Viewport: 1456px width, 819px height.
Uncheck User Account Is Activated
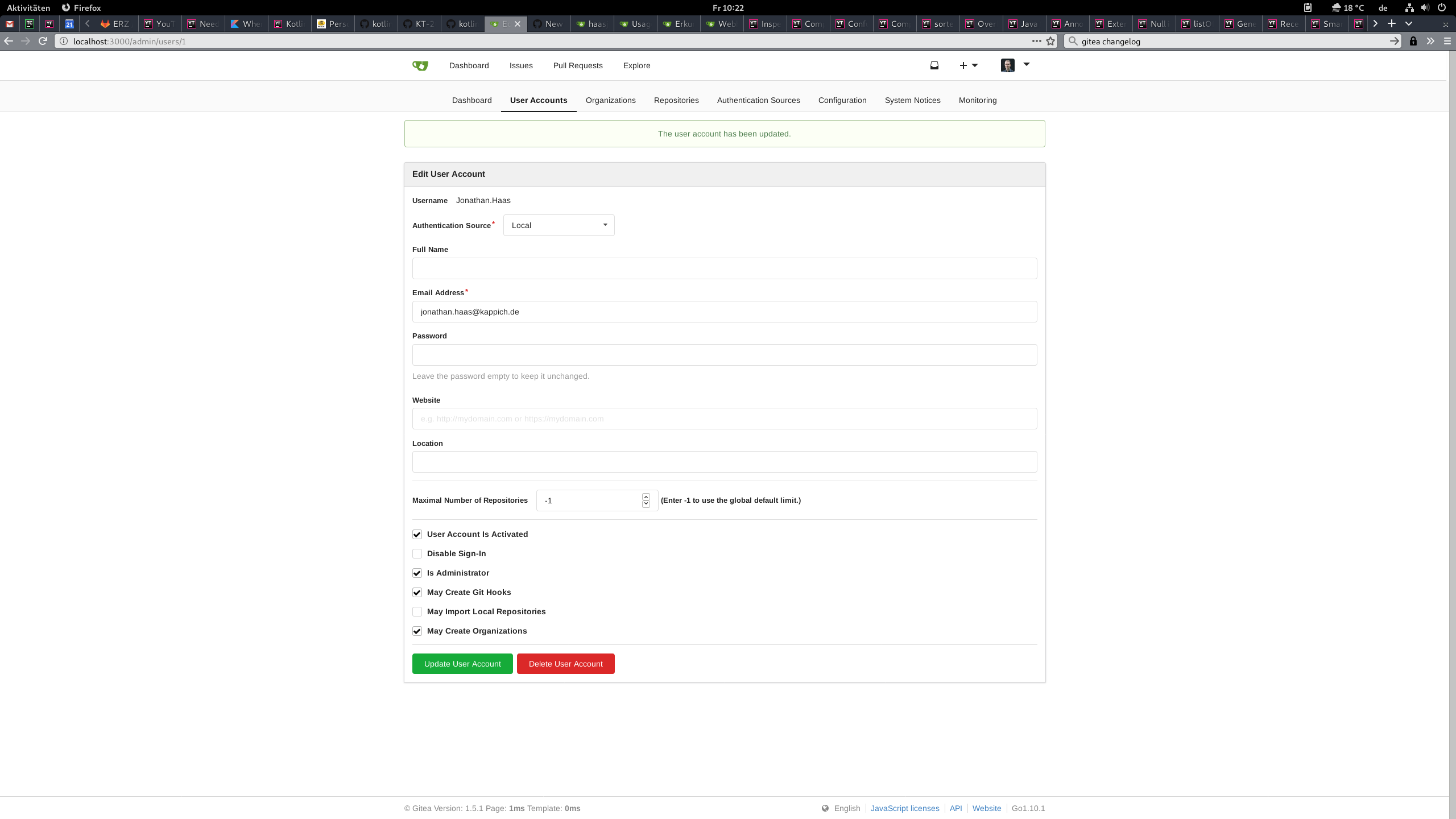[x=417, y=535]
